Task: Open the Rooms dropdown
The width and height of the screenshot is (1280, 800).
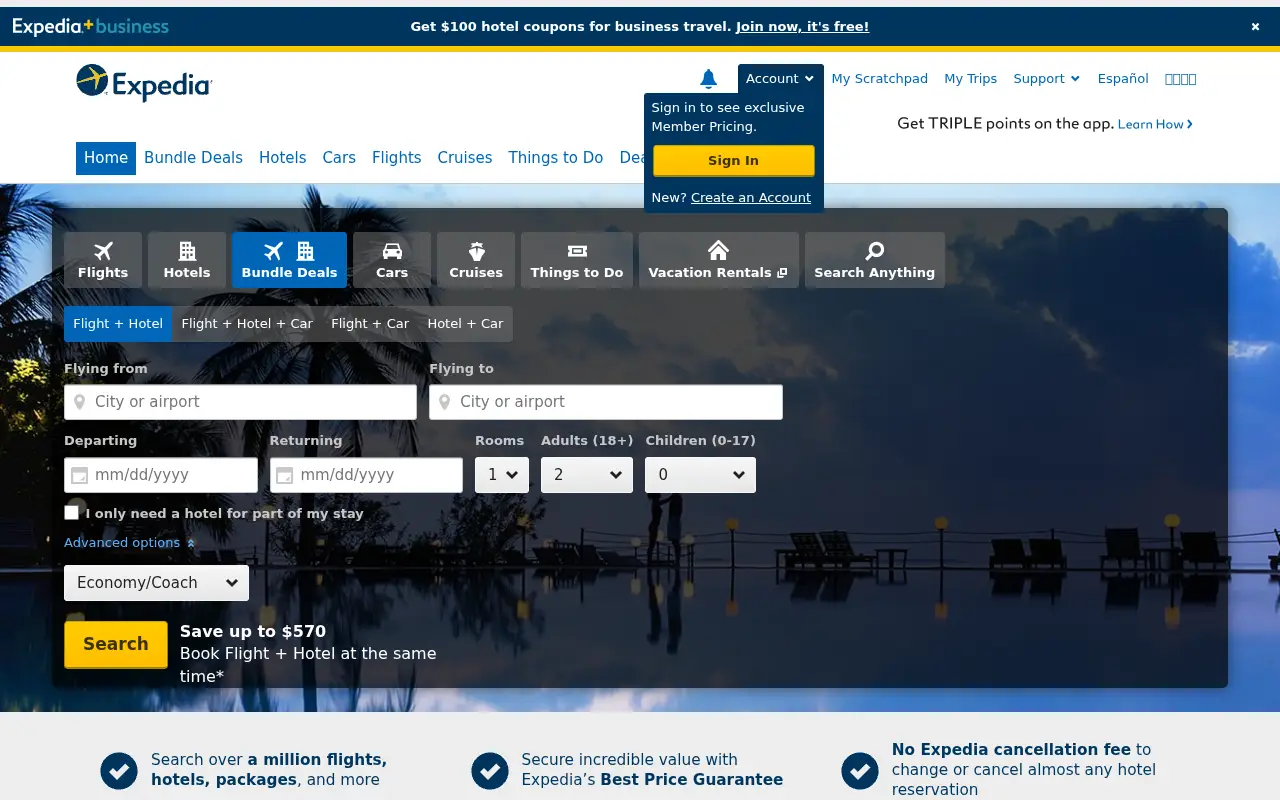Action: [502, 475]
